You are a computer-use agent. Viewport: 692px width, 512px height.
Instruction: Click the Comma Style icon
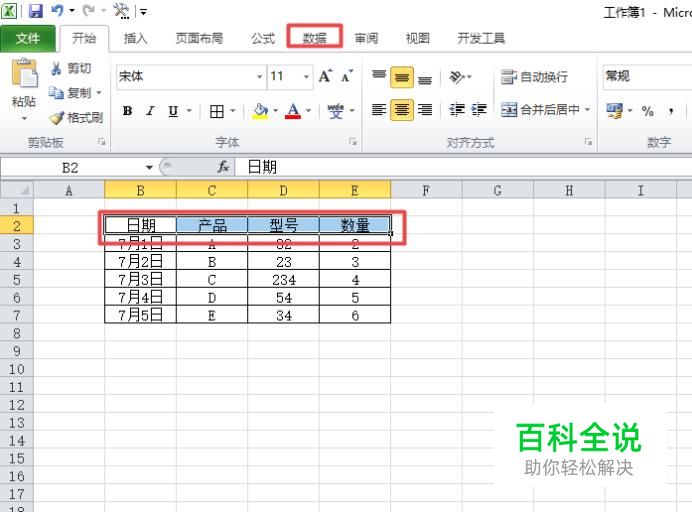(671, 111)
